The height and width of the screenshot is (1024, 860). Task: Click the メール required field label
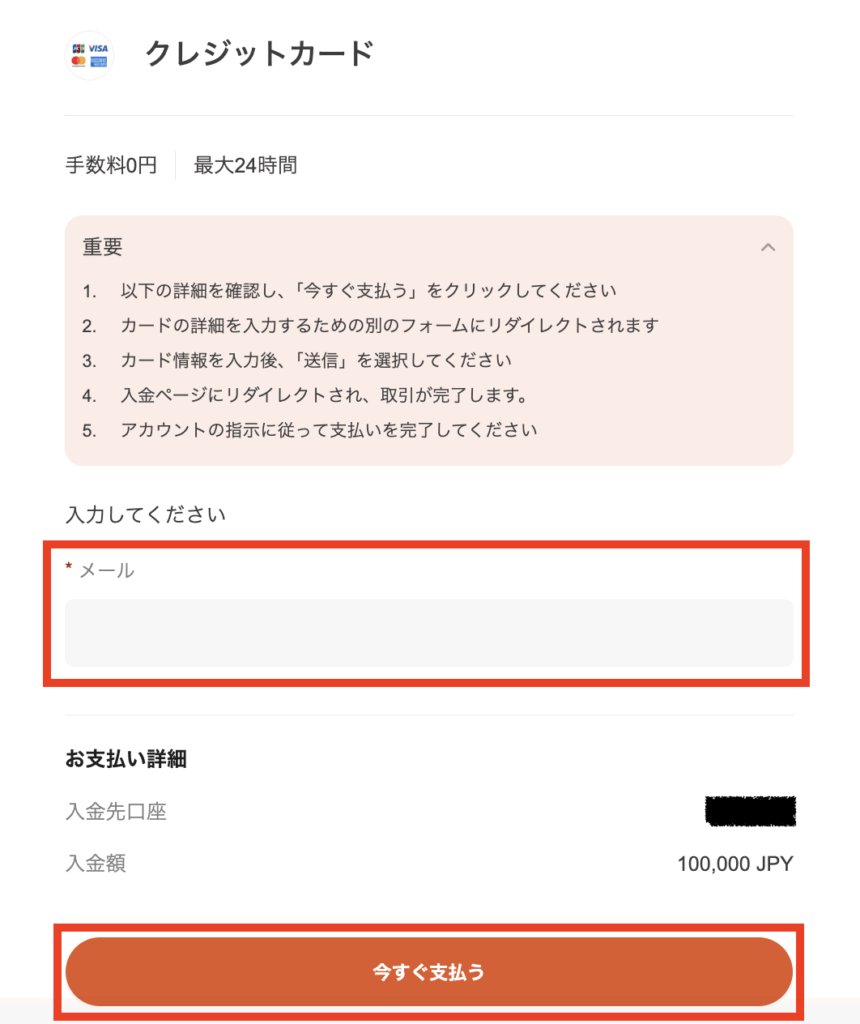[100, 570]
